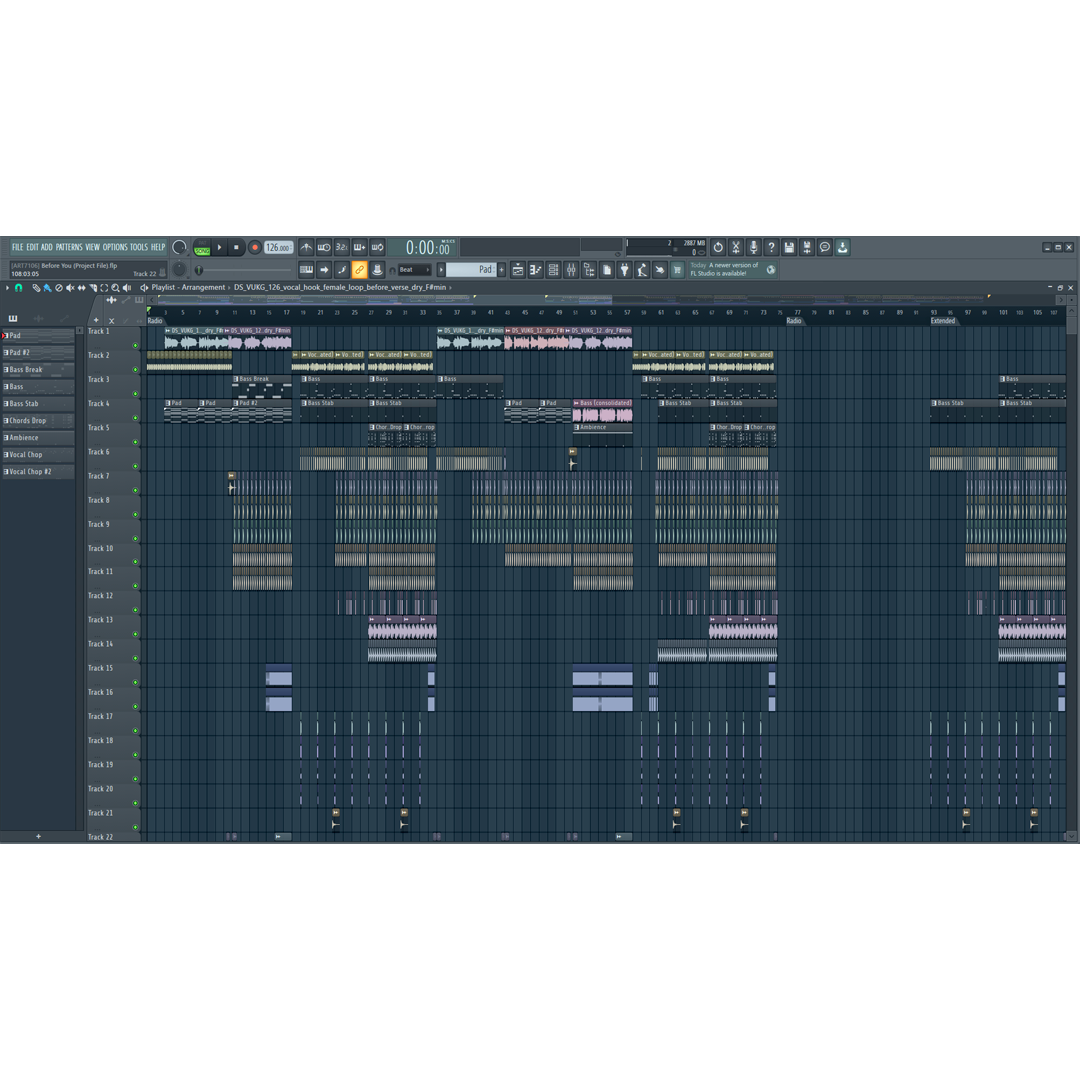This screenshot has height=1080, width=1080.
Task: Toggle the highlighted link multilink controllers icon
Action: pyautogui.click(x=360, y=269)
